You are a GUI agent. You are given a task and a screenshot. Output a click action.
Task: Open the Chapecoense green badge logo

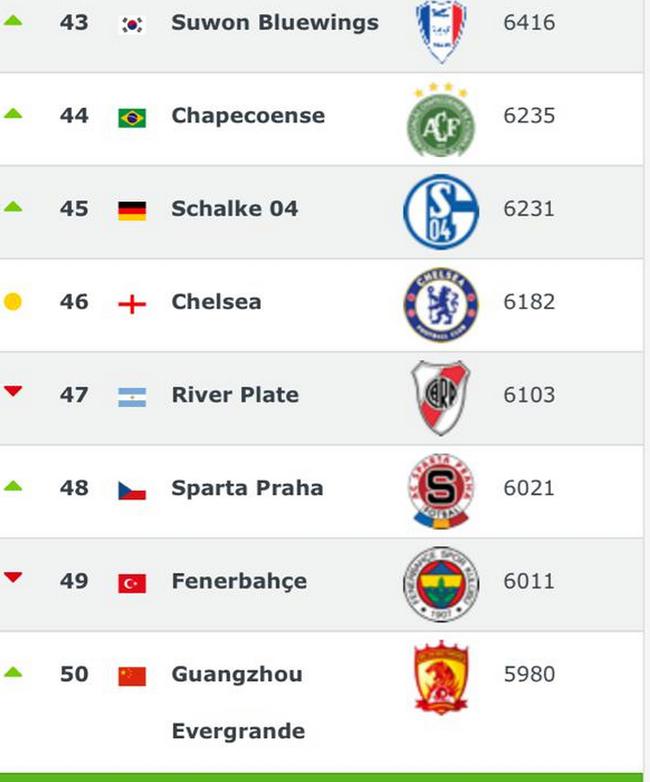pos(441,120)
